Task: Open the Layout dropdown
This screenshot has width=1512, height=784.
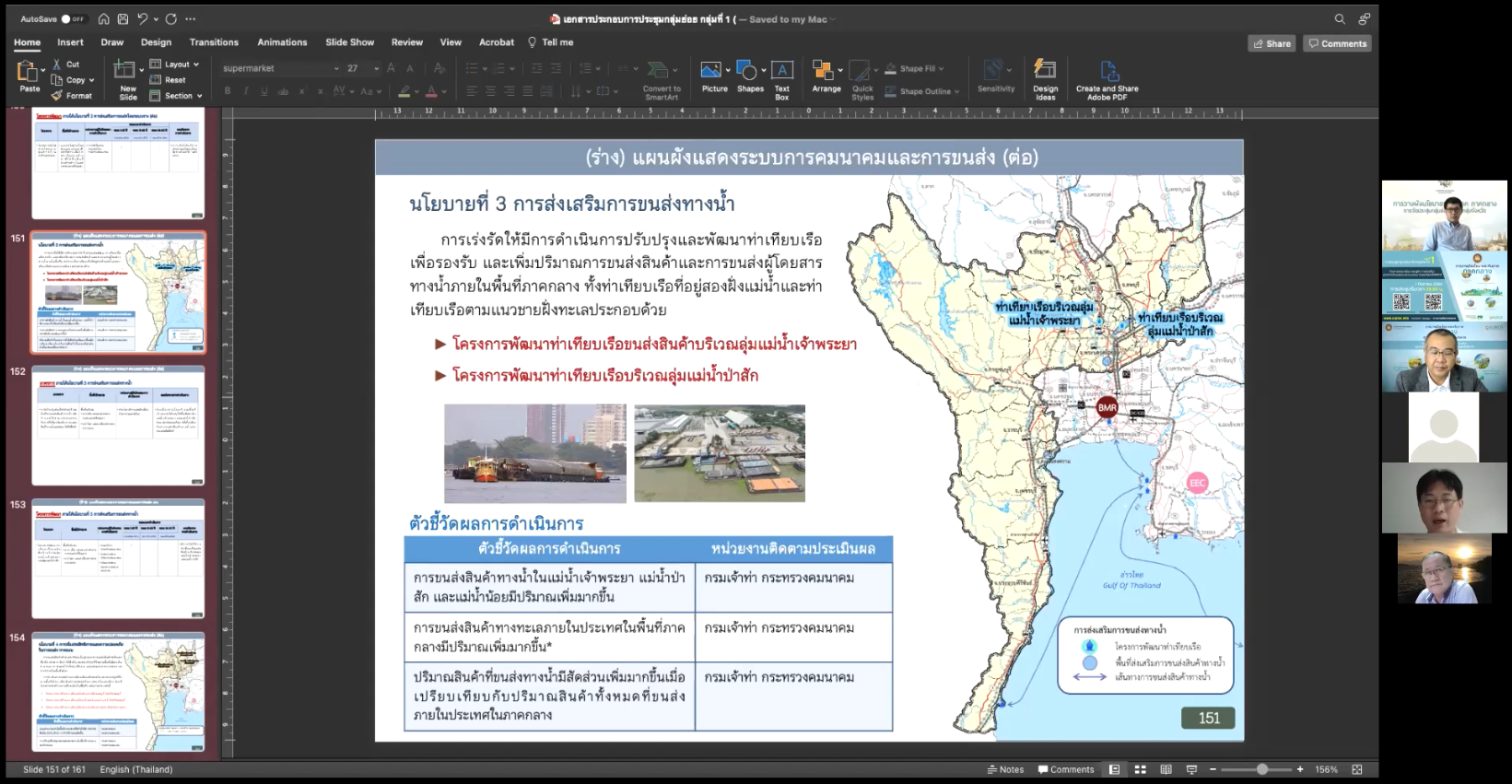Action: (175, 64)
